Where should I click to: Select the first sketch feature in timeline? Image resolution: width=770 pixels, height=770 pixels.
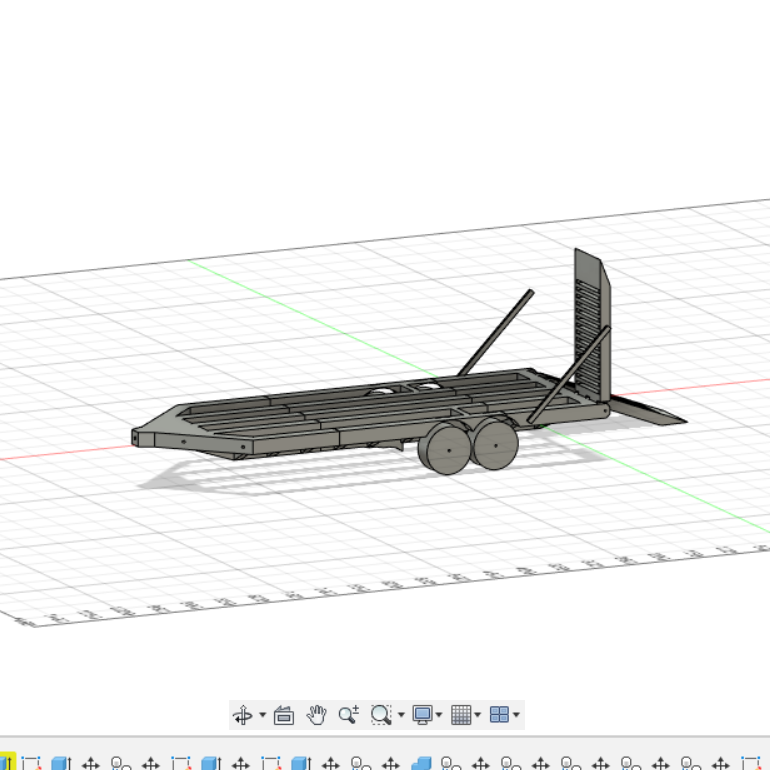point(31,763)
